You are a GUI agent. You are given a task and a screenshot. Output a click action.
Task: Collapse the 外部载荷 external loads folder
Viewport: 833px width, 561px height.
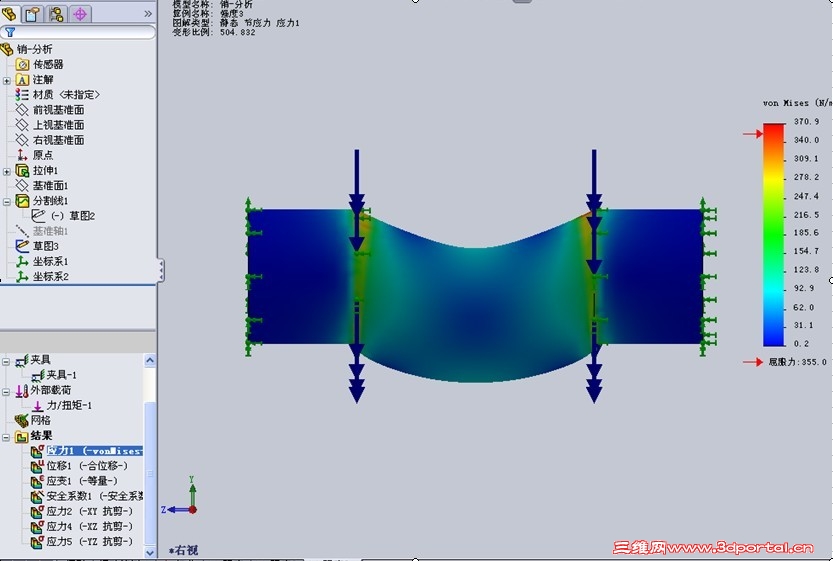(6, 392)
